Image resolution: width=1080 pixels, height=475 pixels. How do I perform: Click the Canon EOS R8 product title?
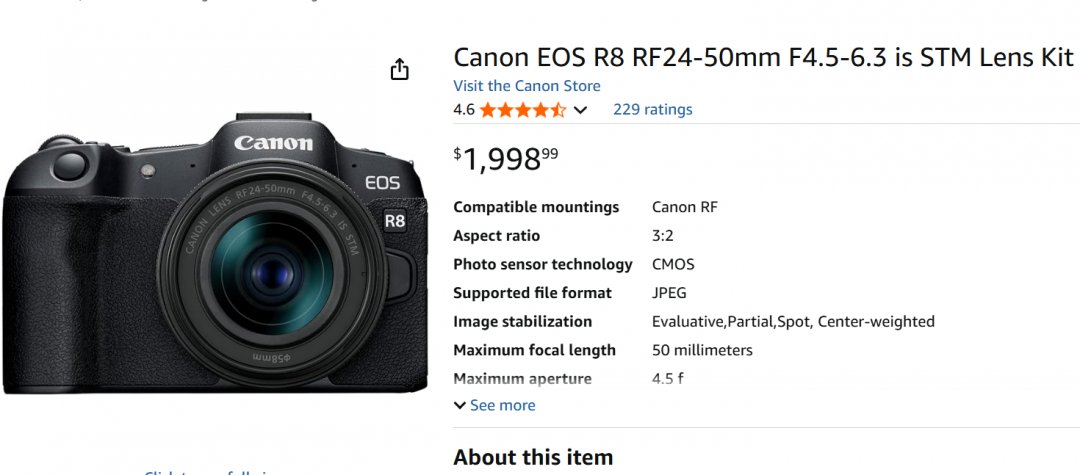tap(763, 57)
